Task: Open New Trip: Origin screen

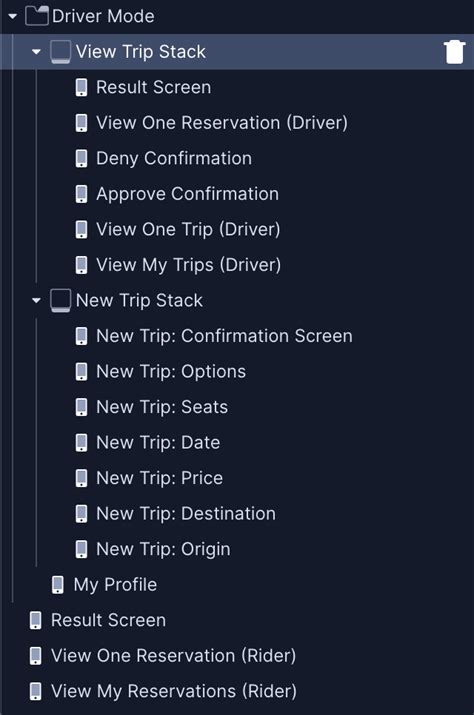Action: tap(163, 549)
